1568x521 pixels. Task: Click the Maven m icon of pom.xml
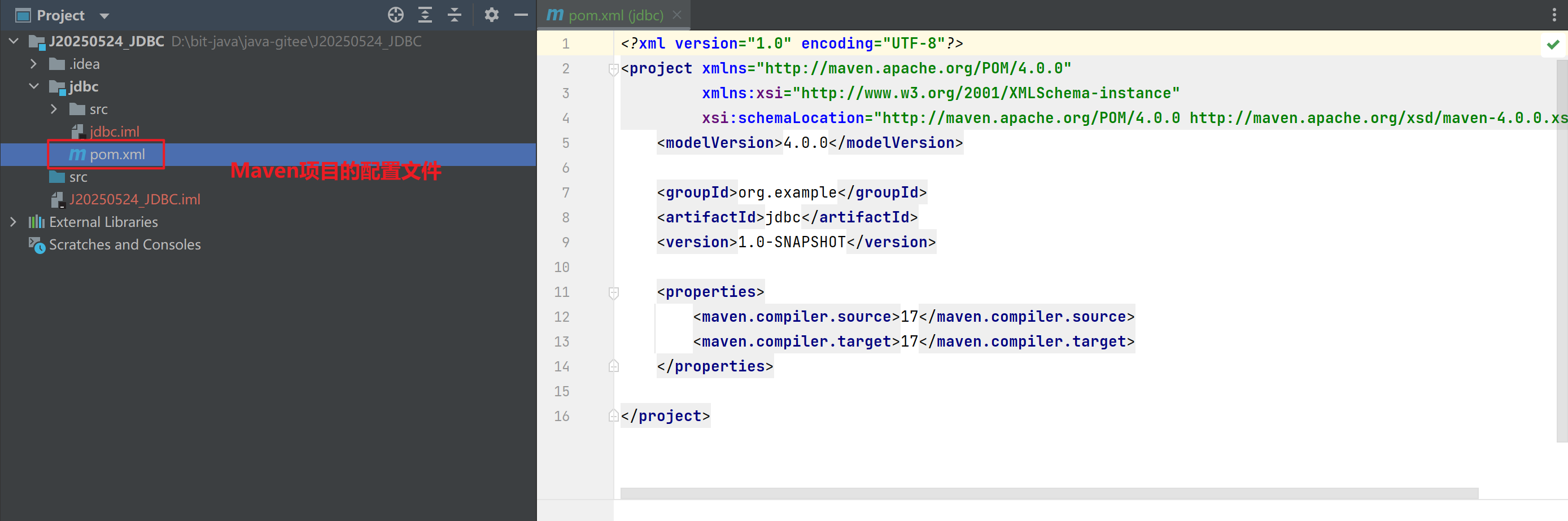77,155
